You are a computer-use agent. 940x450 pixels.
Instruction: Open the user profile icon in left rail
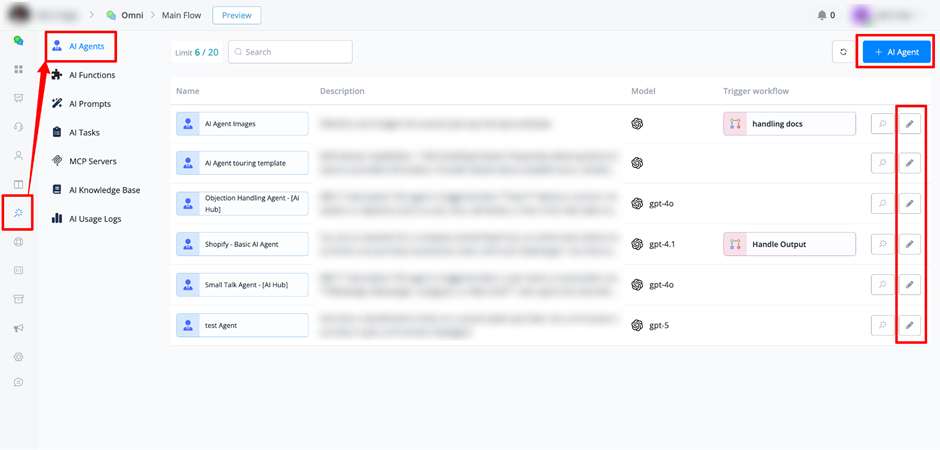click(18, 155)
